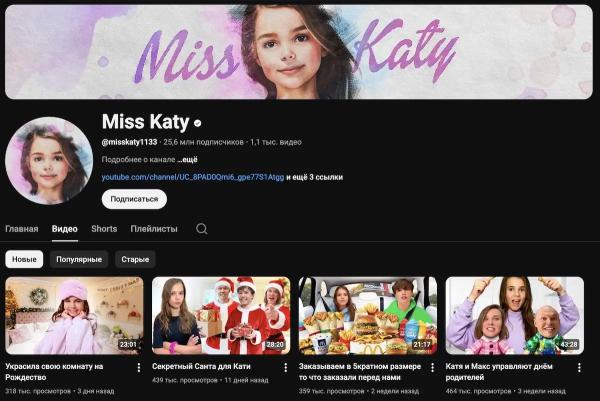The width and height of the screenshot is (600, 401).
Task: Click the channel search magnifier icon
Action: (201, 229)
